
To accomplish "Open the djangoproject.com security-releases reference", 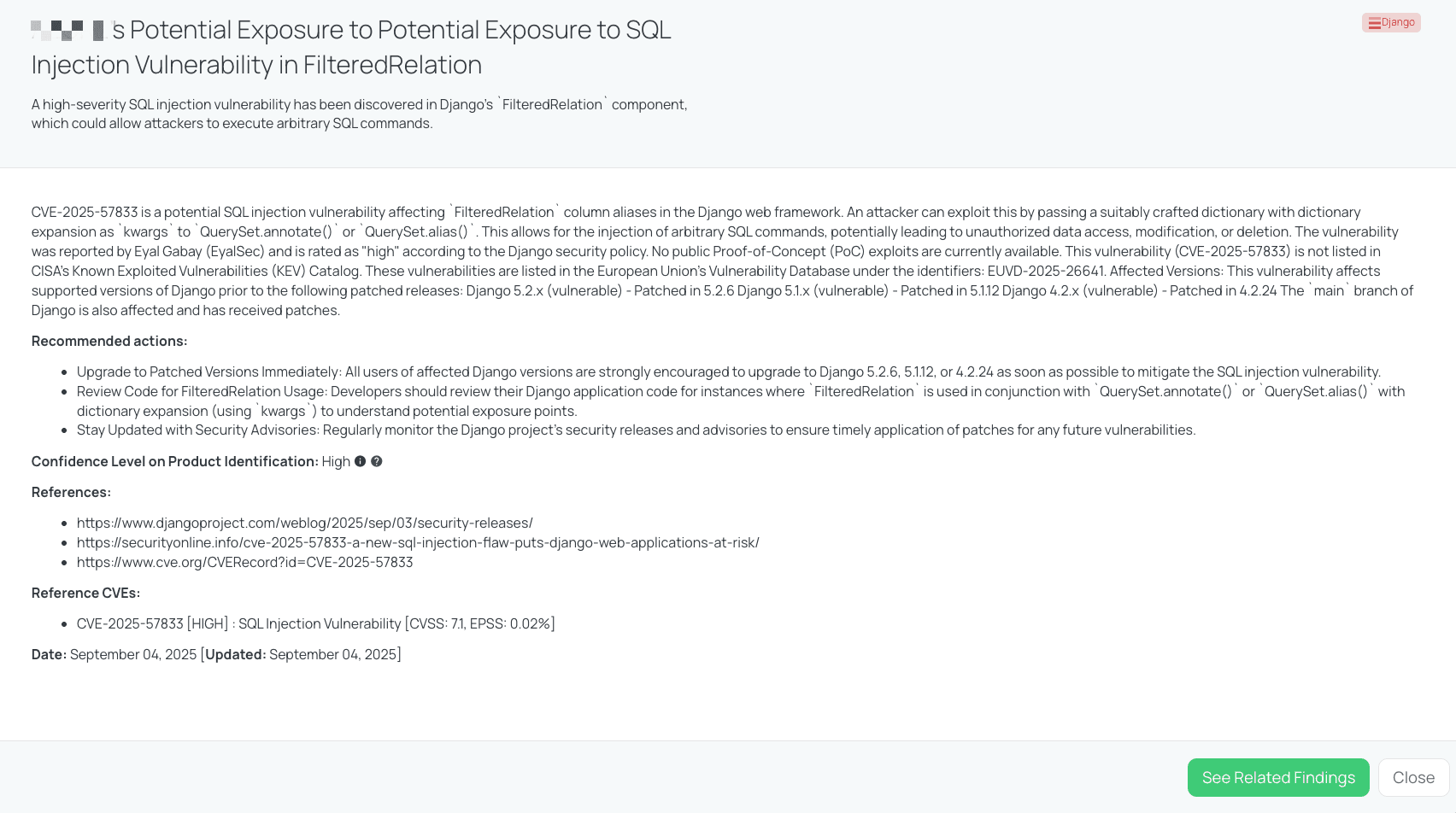I will [x=304, y=523].
